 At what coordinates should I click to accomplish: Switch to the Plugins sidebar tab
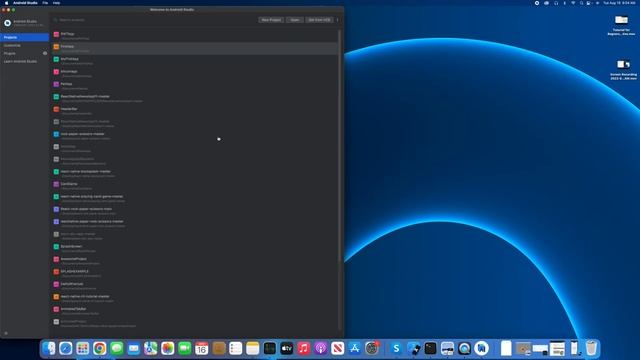(24, 53)
